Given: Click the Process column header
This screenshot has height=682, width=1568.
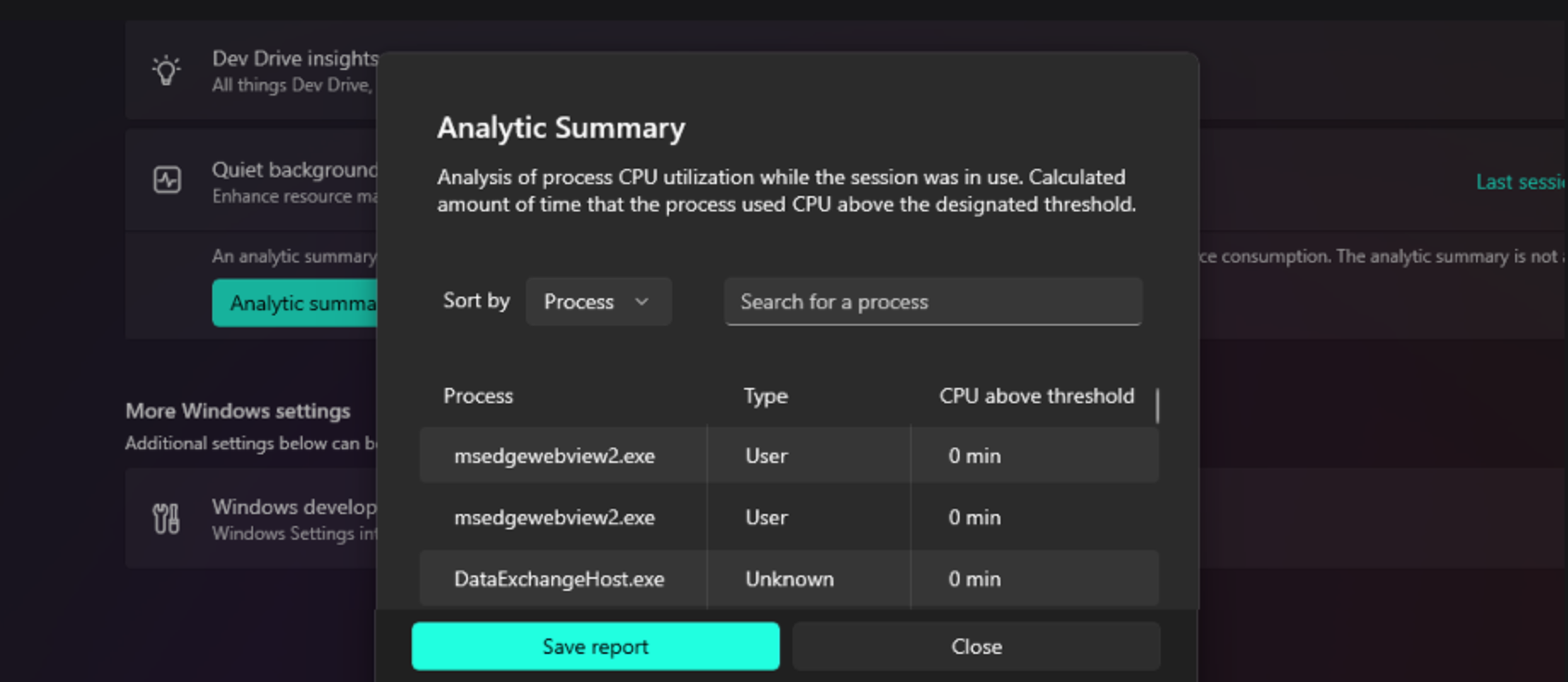Looking at the screenshot, I should (478, 396).
